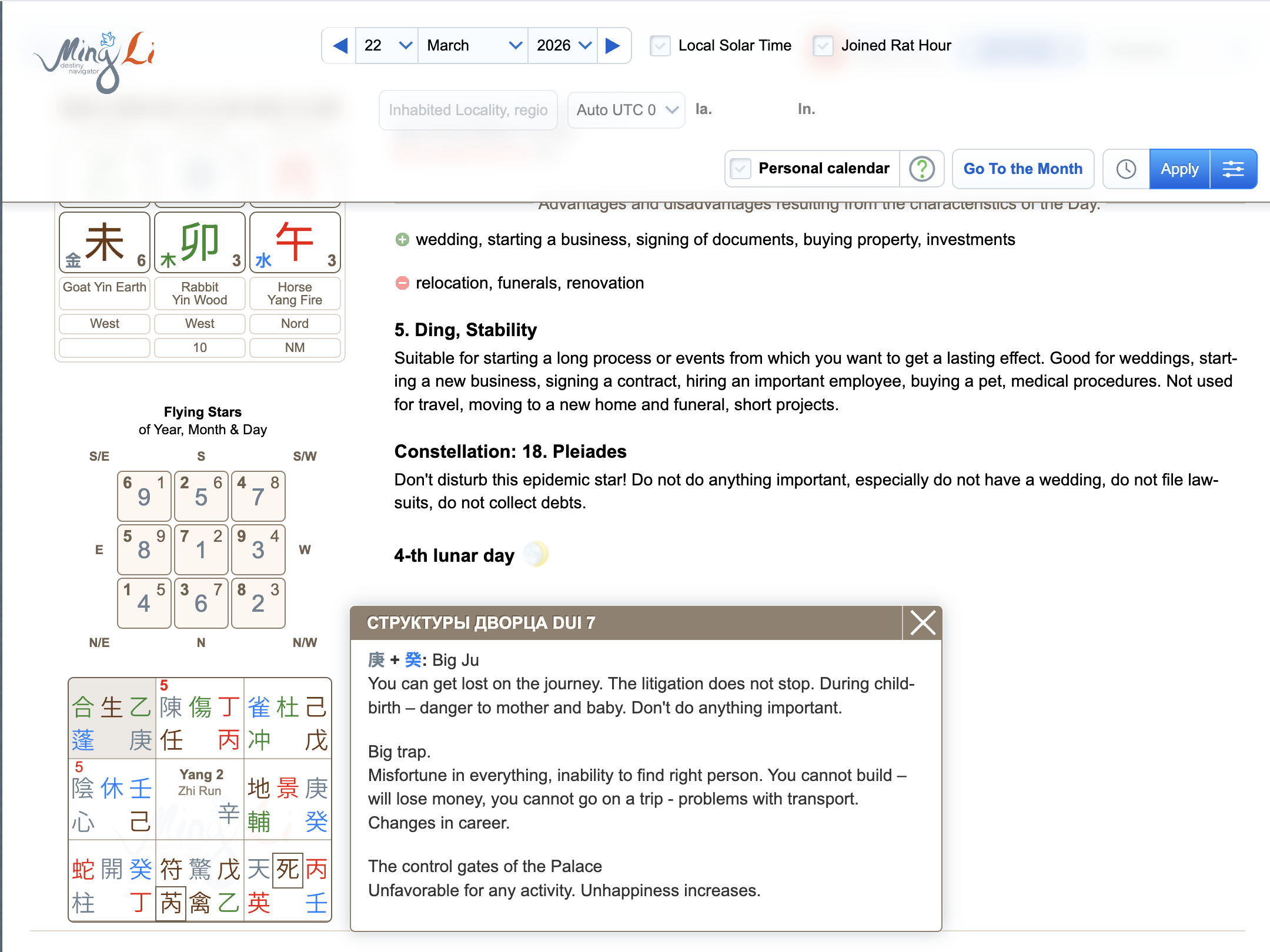This screenshot has width=1270, height=952.
Task: Close the Dui 7 palace popup
Action: click(x=923, y=623)
